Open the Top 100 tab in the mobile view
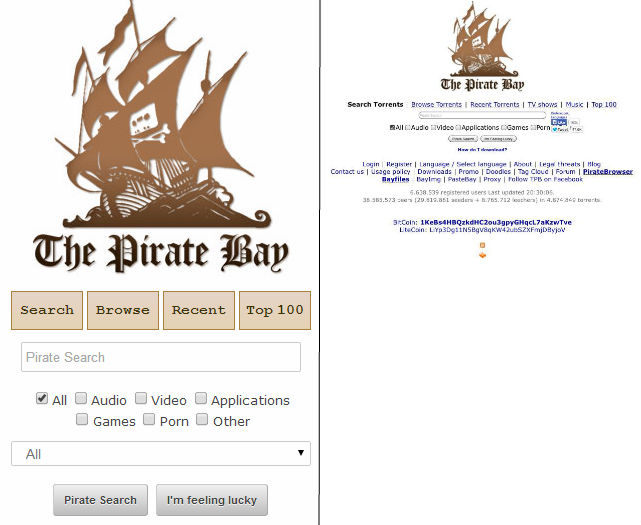This screenshot has height=525, width=641. tap(275, 310)
